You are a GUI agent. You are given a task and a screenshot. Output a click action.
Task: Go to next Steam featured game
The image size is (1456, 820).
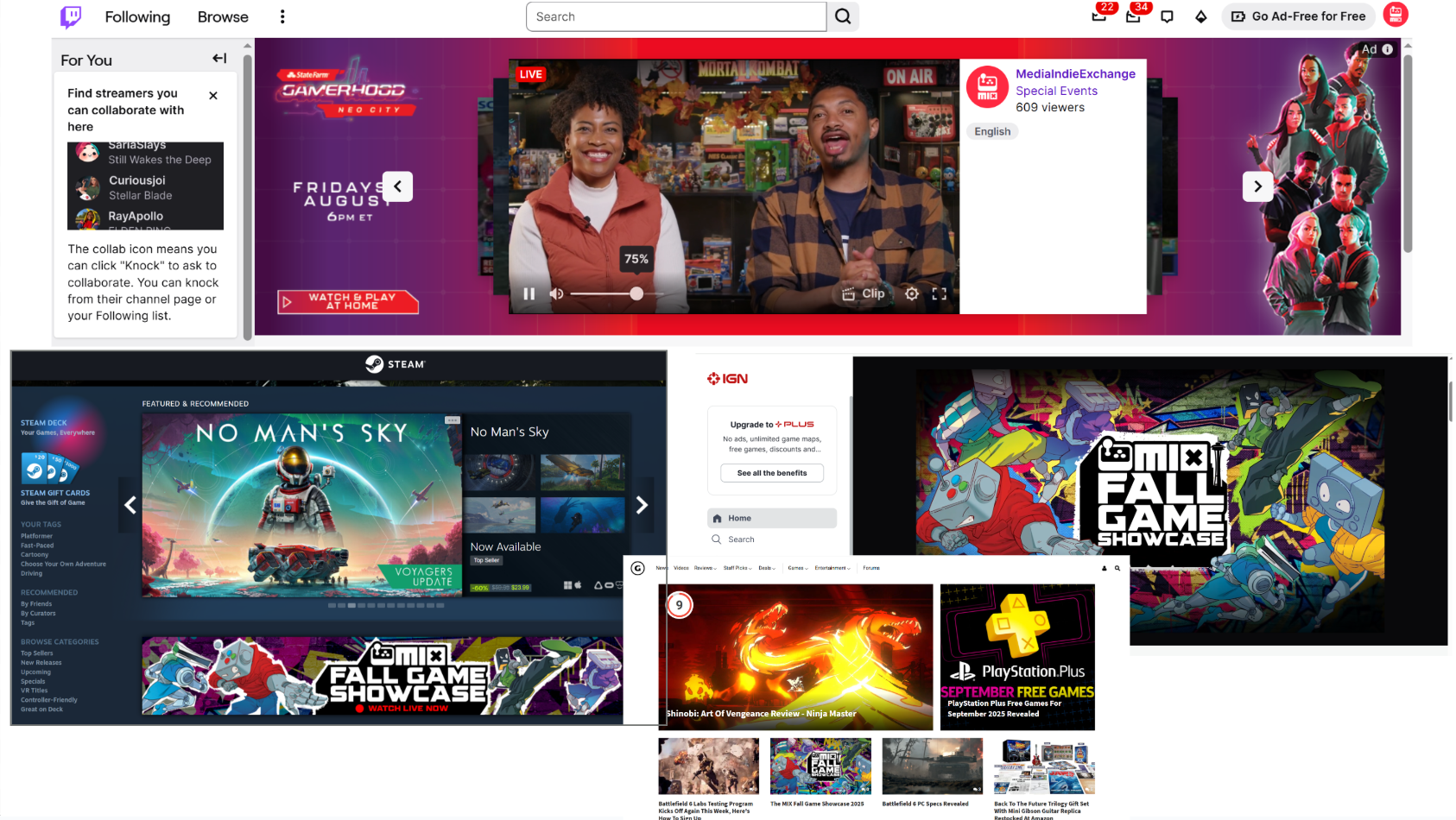click(x=642, y=505)
